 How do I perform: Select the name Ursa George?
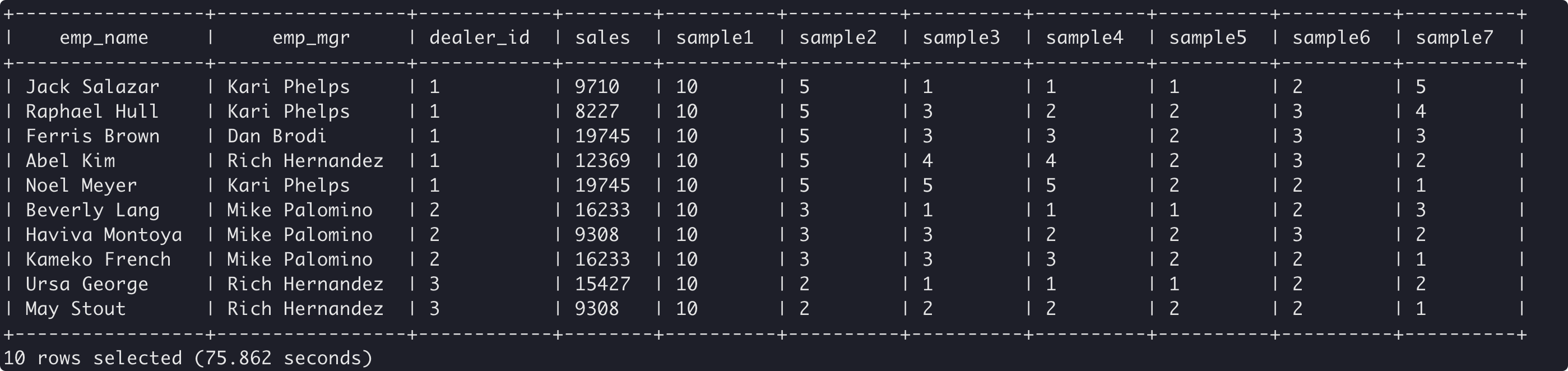pyautogui.click(x=87, y=284)
